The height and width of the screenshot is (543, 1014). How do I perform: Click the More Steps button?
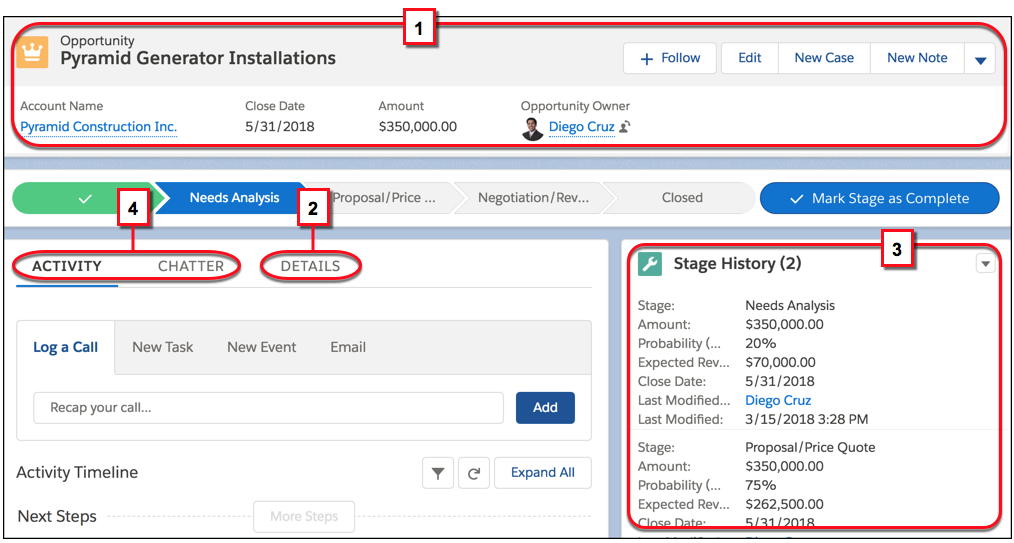(x=304, y=516)
